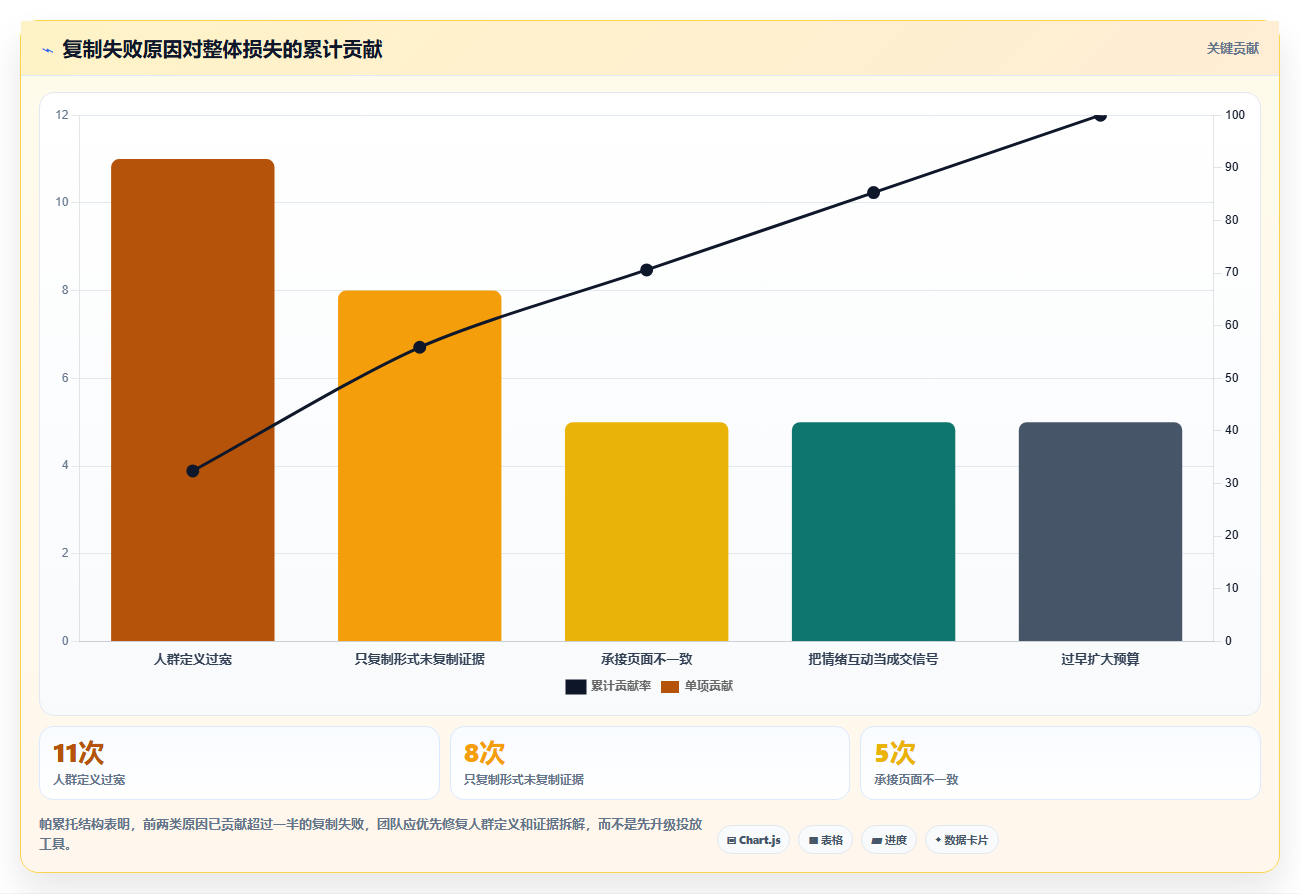This screenshot has height=894, width=1300.
Task: Click the brown 人群定义过宽 bar
Action: point(193,400)
